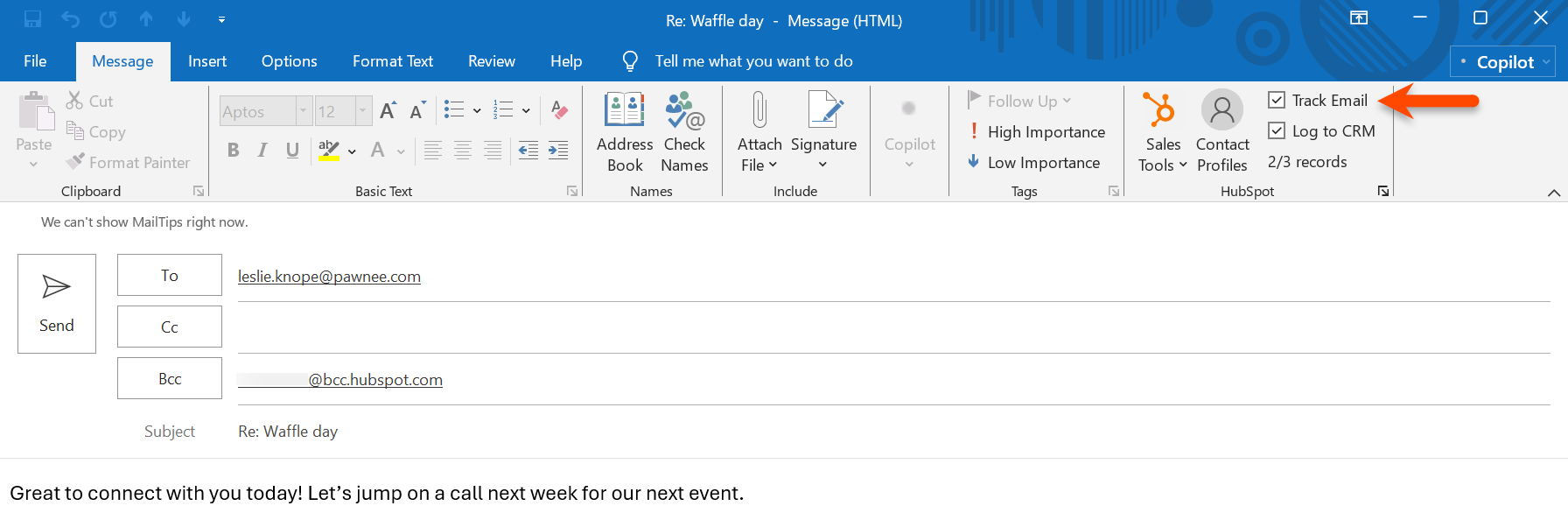Apply yellow text highlight color
This screenshot has width=1568, height=527.
pyautogui.click(x=329, y=151)
